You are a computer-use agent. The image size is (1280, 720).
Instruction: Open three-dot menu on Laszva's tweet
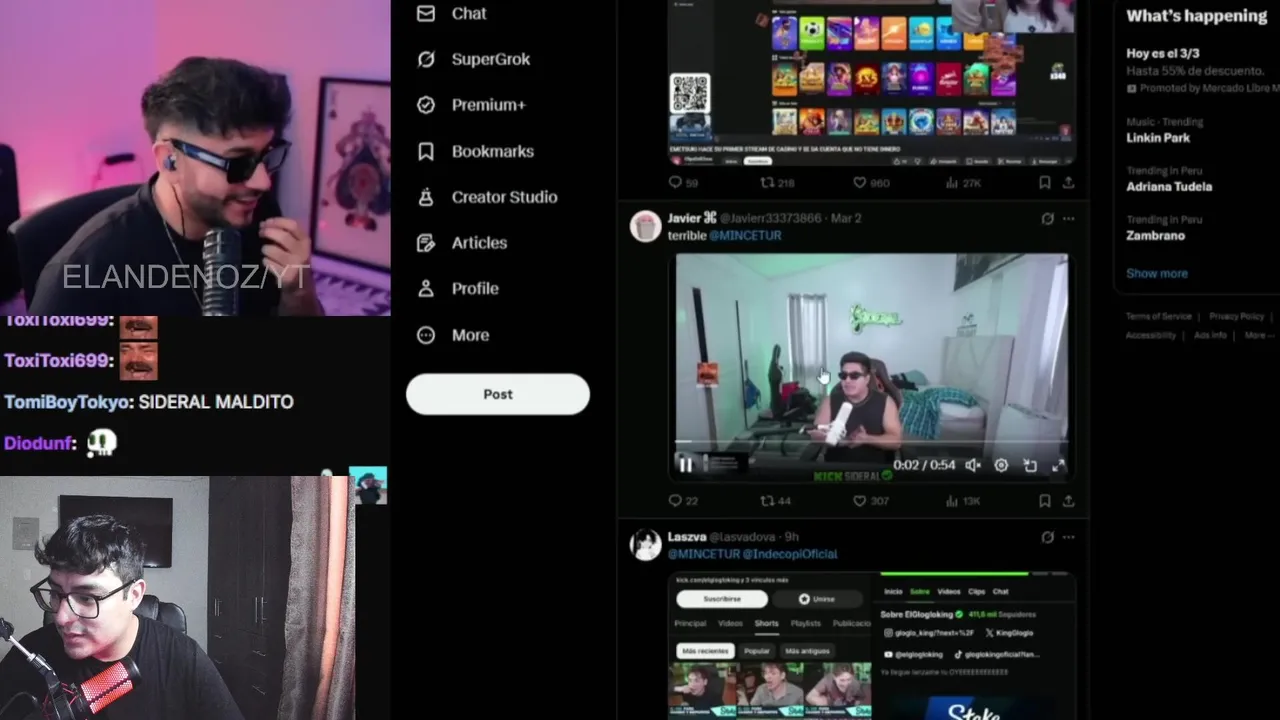(1068, 537)
